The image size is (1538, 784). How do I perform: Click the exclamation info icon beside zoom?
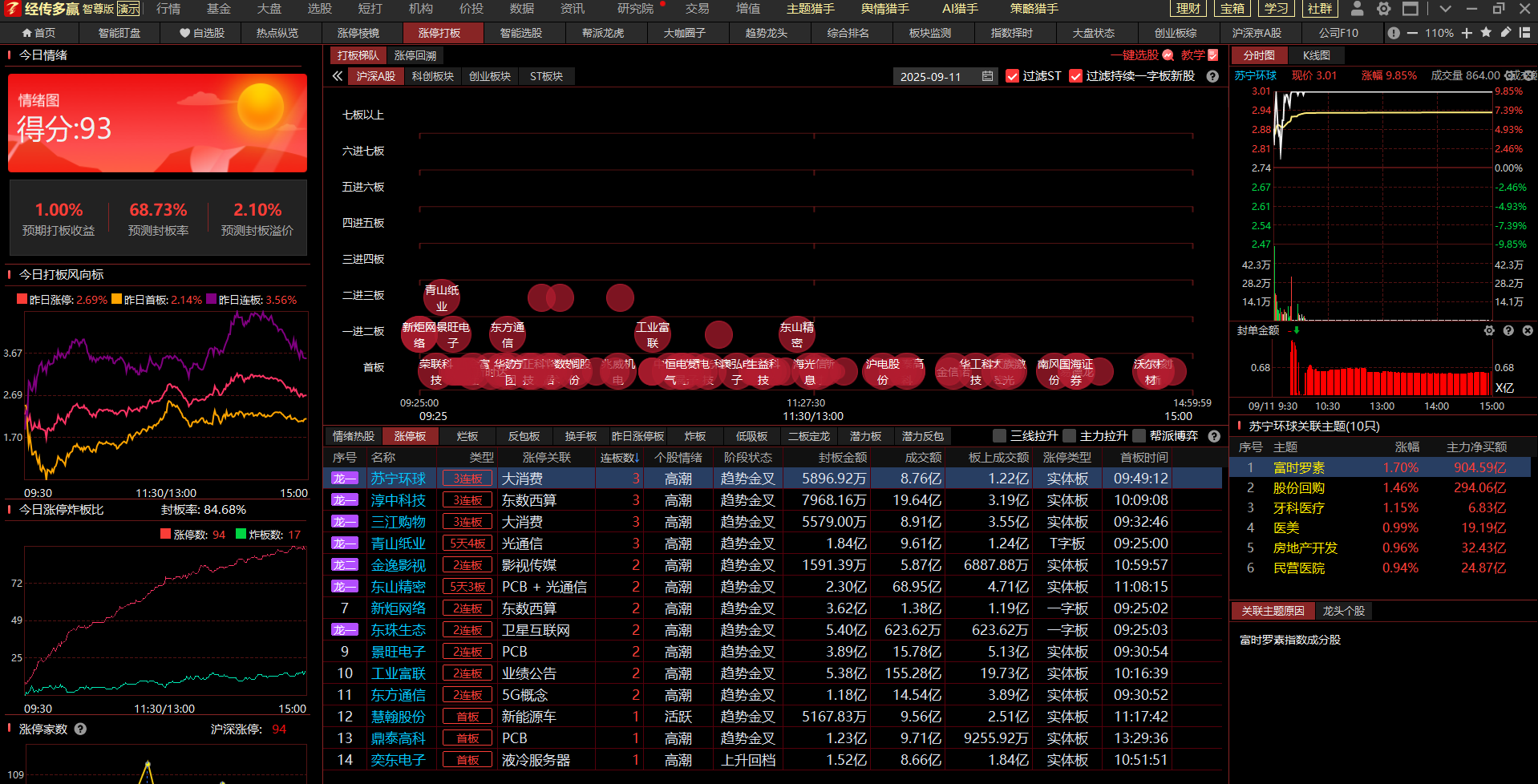(x=1394, y=33)
